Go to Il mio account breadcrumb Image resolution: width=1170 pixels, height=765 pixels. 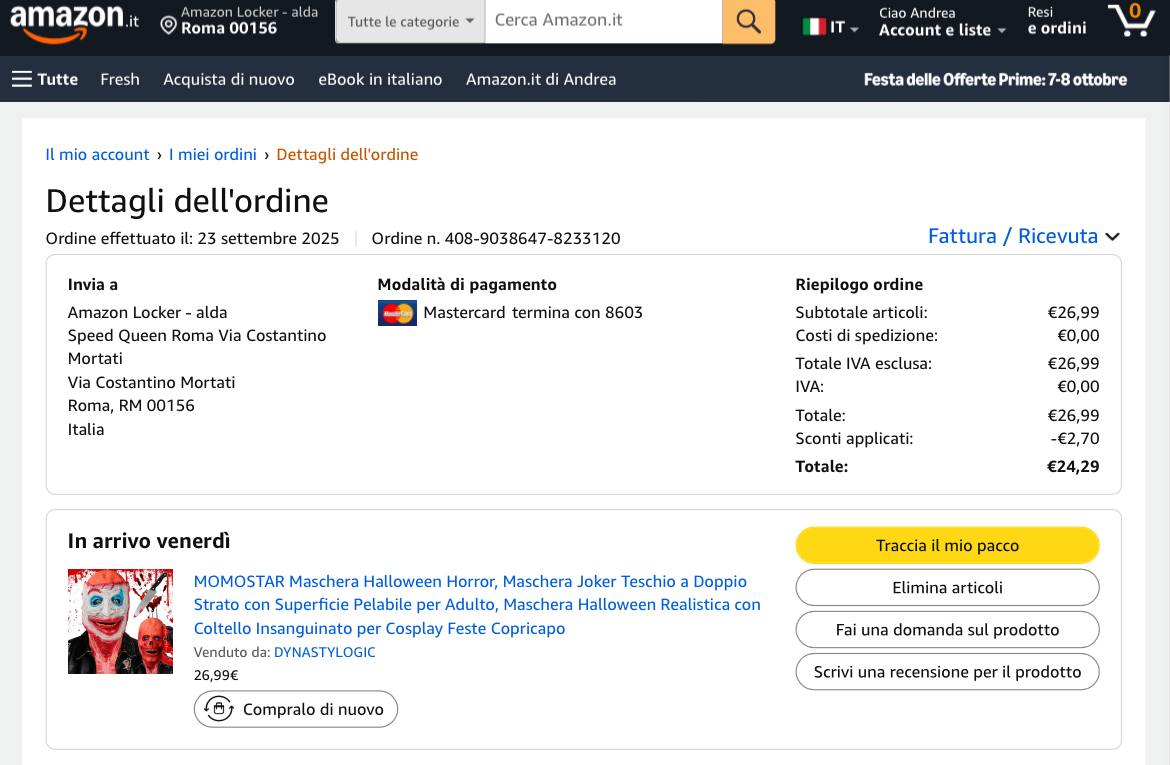coord(97,154)
